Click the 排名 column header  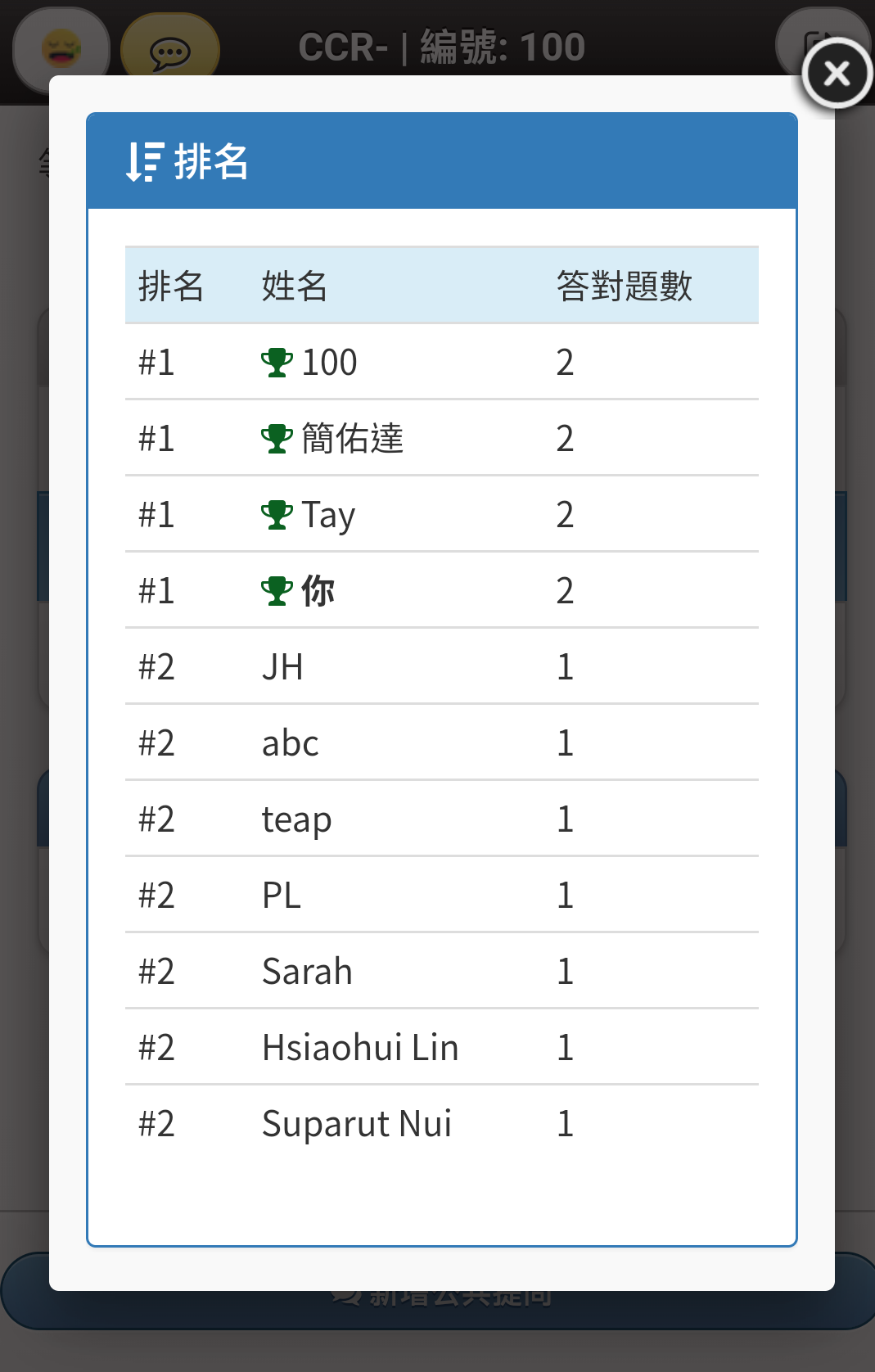point(170,287)
